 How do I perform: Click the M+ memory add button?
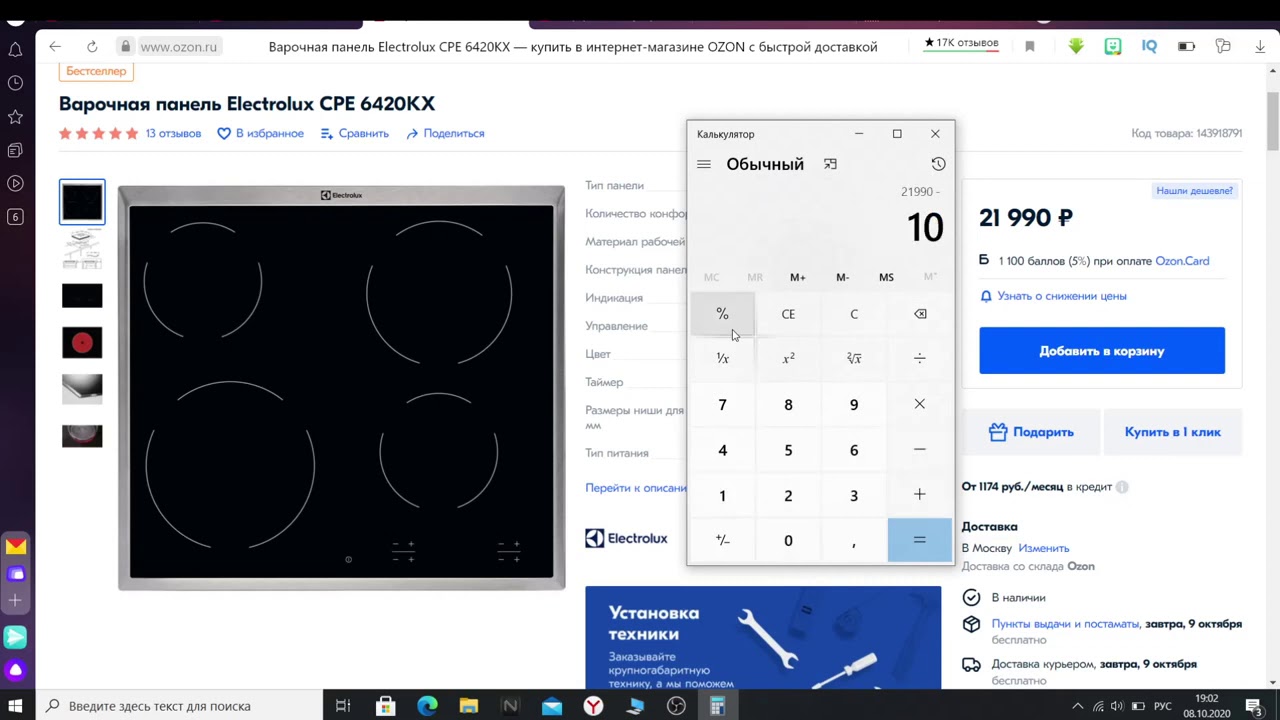(x=798, y=277)
